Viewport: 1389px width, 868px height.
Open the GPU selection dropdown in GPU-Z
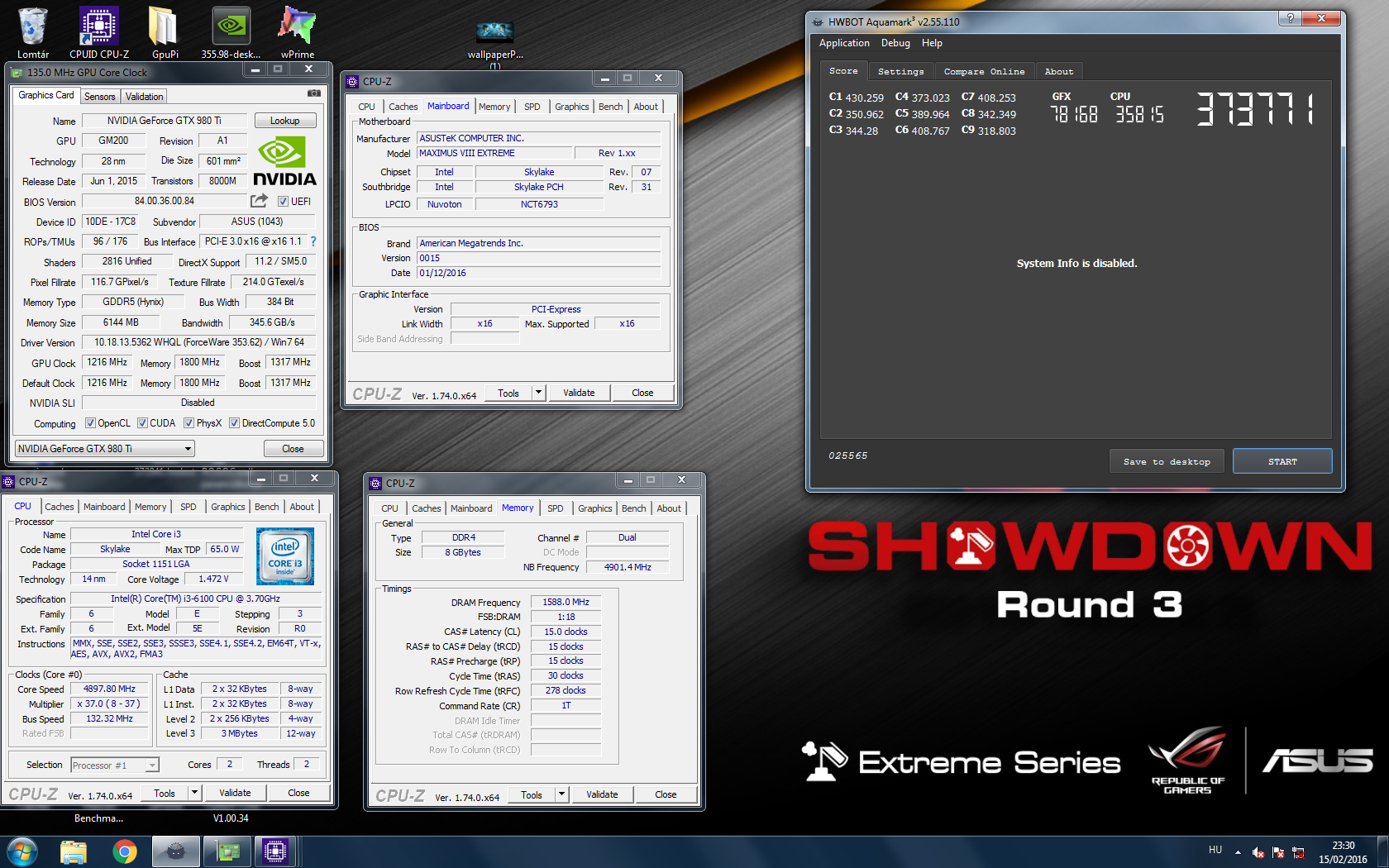click(x=105, y=449)
